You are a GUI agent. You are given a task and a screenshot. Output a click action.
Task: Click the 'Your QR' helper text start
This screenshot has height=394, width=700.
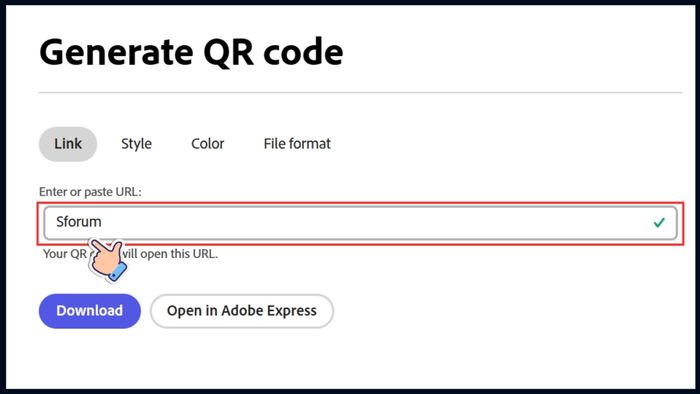pyautogui.click(x=65, y=254)
